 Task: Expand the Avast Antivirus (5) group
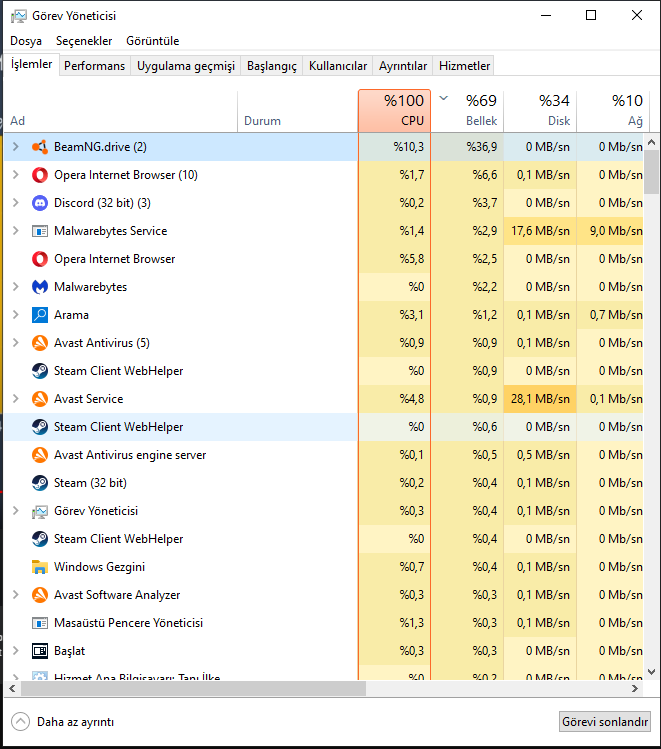click(x=15, y=343)
